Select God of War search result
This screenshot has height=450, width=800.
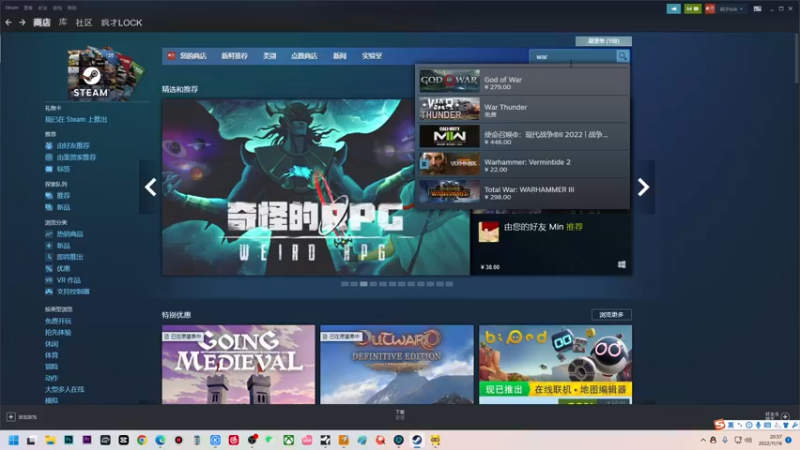point(523,81)
